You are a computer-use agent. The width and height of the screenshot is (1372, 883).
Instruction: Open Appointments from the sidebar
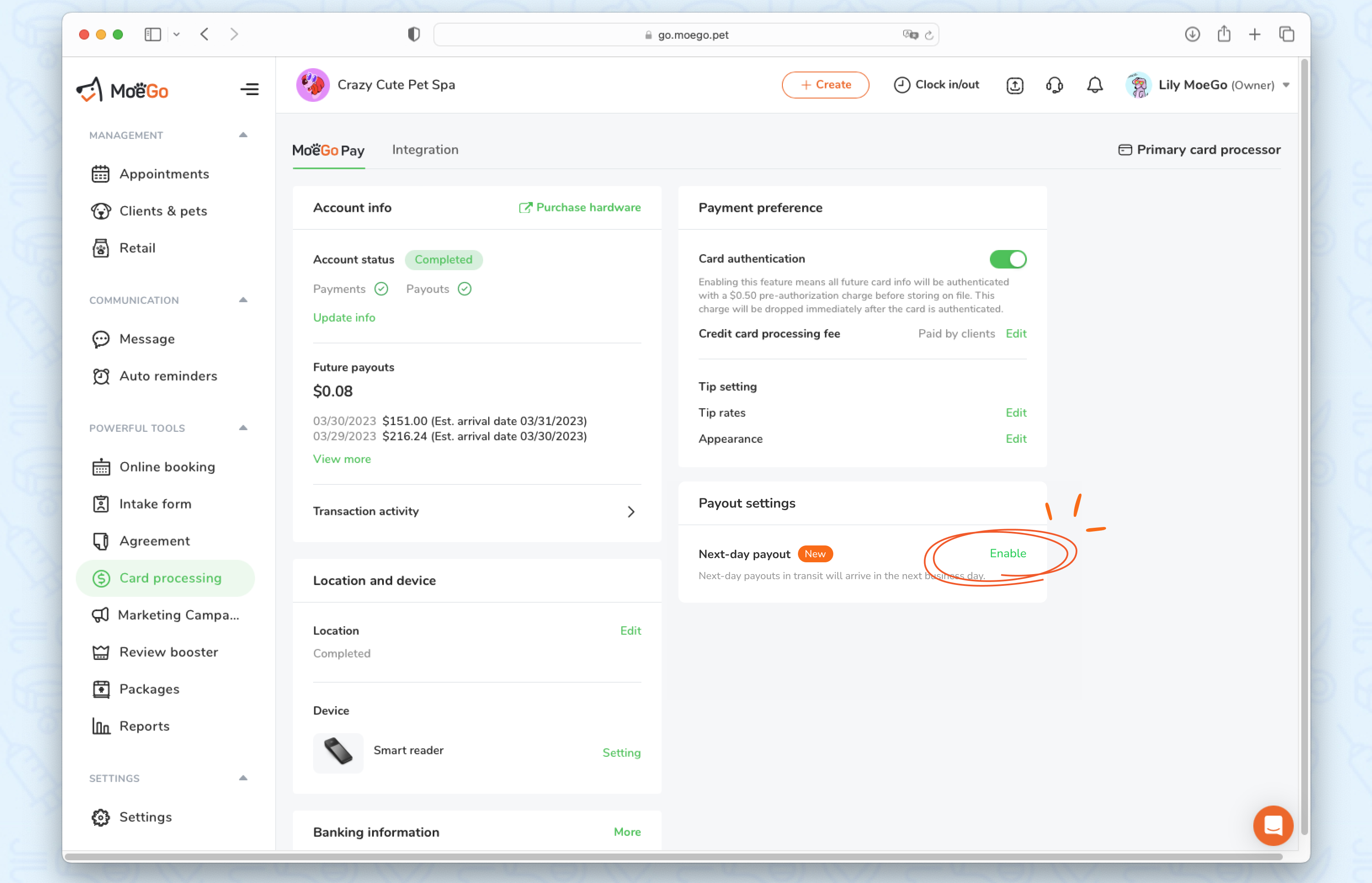click(x=164, y=174)
